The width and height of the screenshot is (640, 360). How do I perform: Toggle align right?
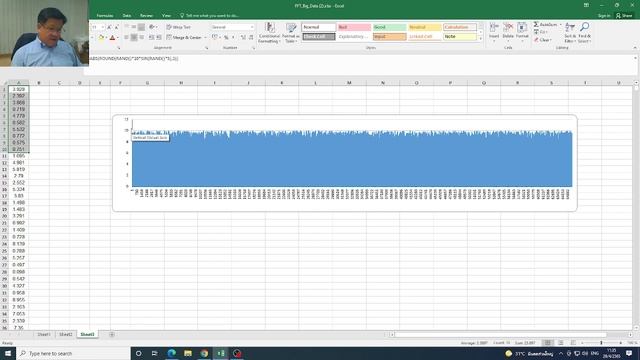(141, 37)
